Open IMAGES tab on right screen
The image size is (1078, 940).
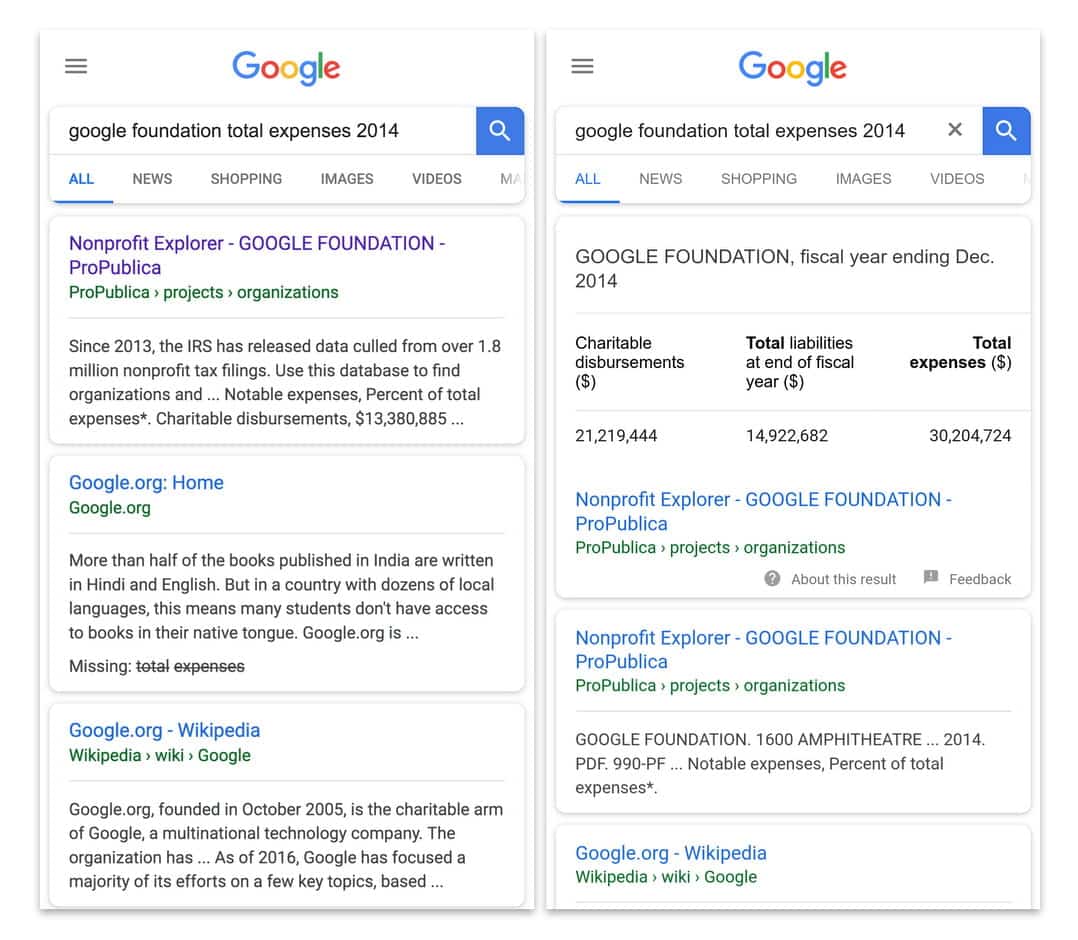[x=863, y=179]
